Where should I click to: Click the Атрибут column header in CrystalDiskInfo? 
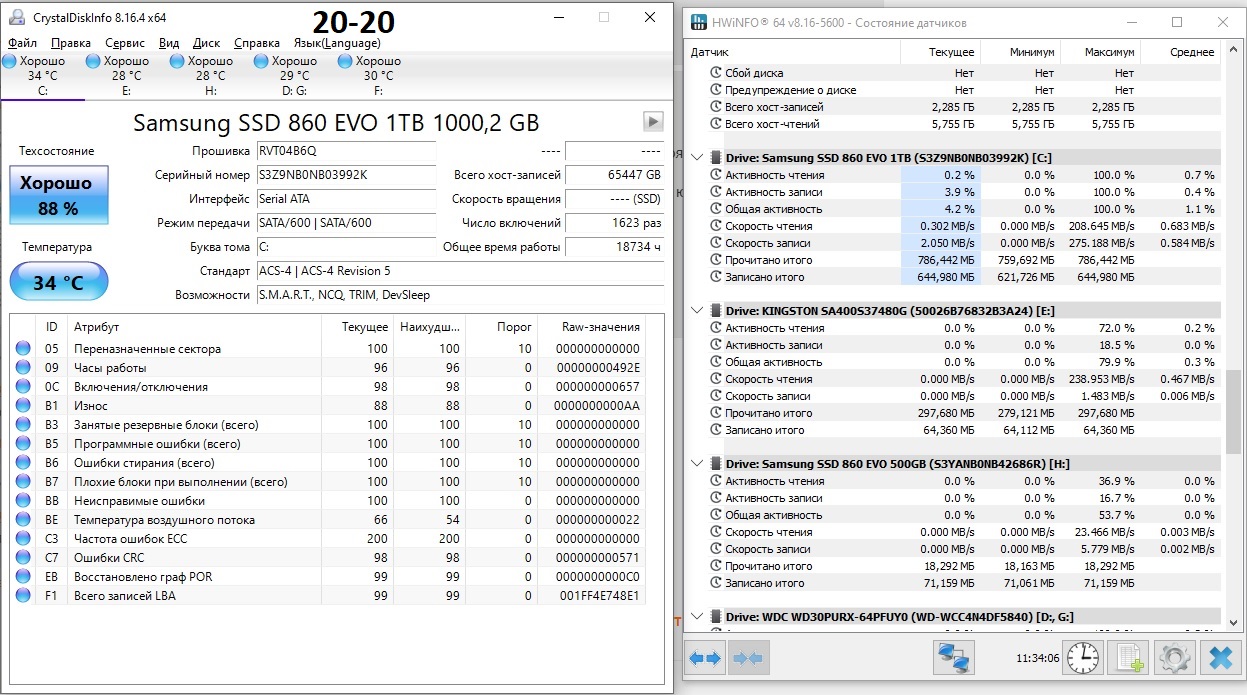[x=194, y=327]
